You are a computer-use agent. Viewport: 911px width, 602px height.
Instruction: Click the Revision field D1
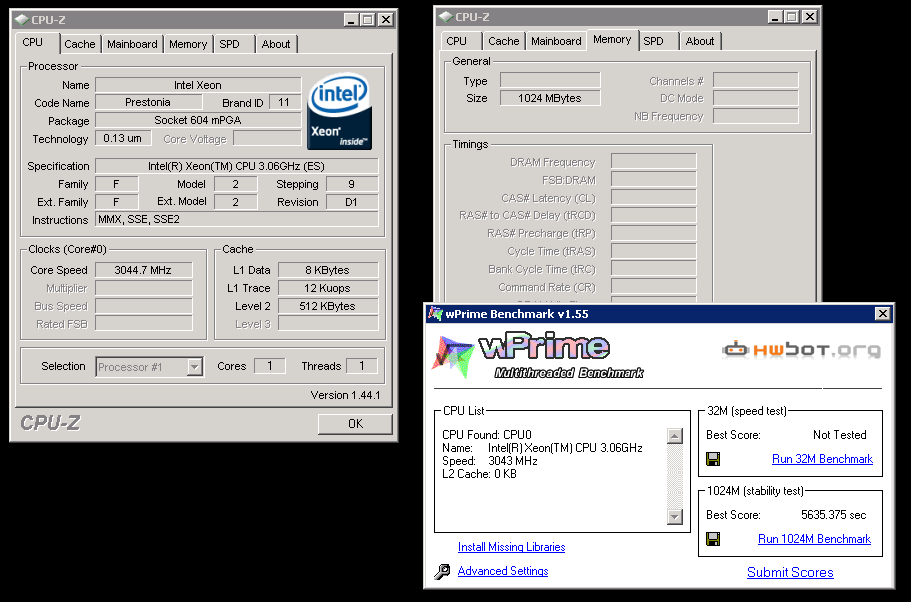pyautogui.click(x=352, y=202)
